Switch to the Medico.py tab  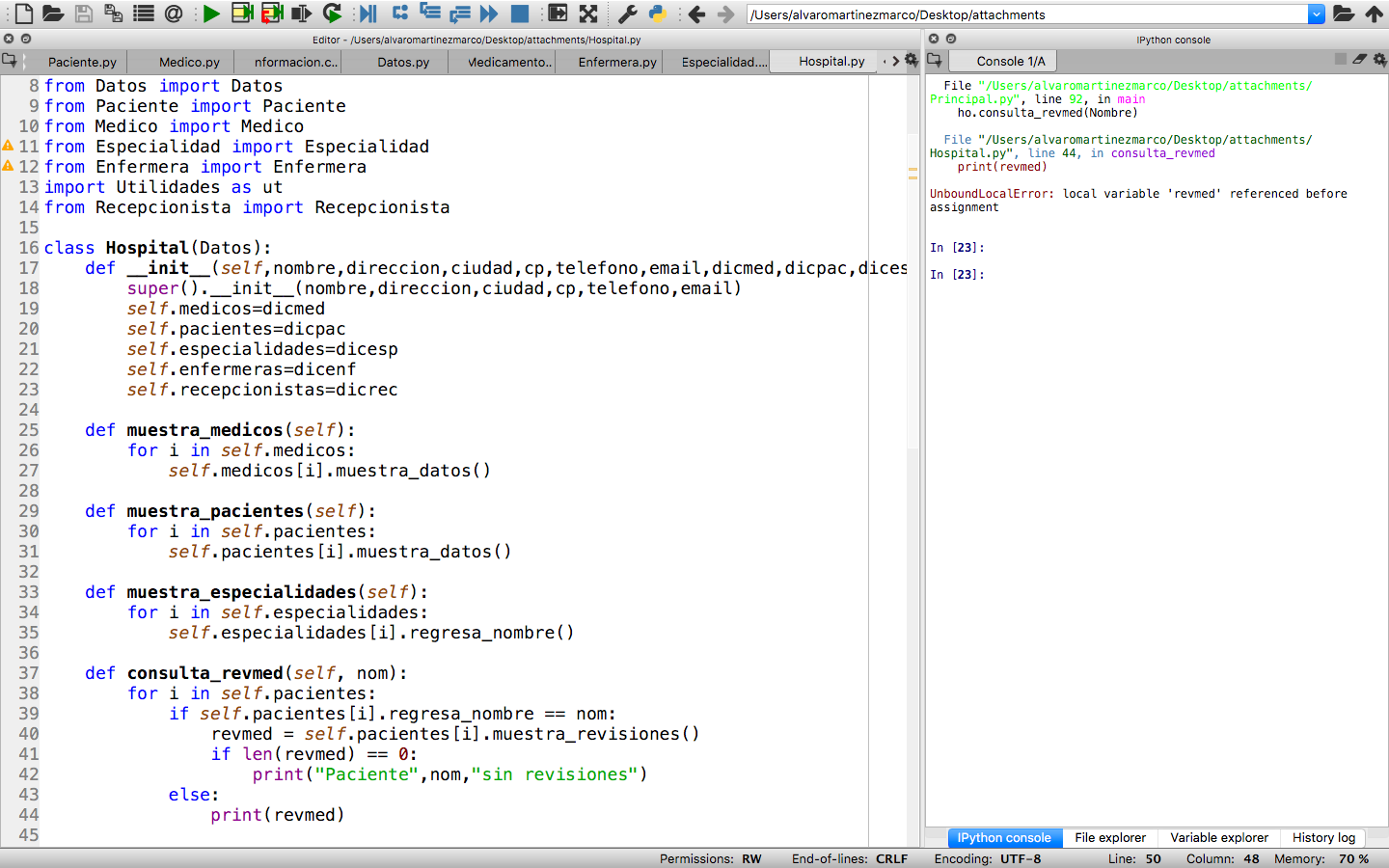point(189,62)
